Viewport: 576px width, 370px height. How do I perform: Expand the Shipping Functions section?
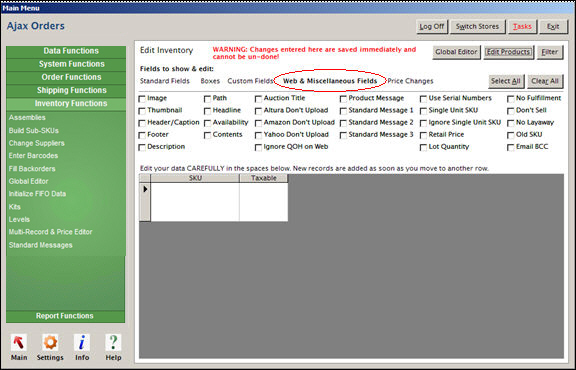(66, 90)
